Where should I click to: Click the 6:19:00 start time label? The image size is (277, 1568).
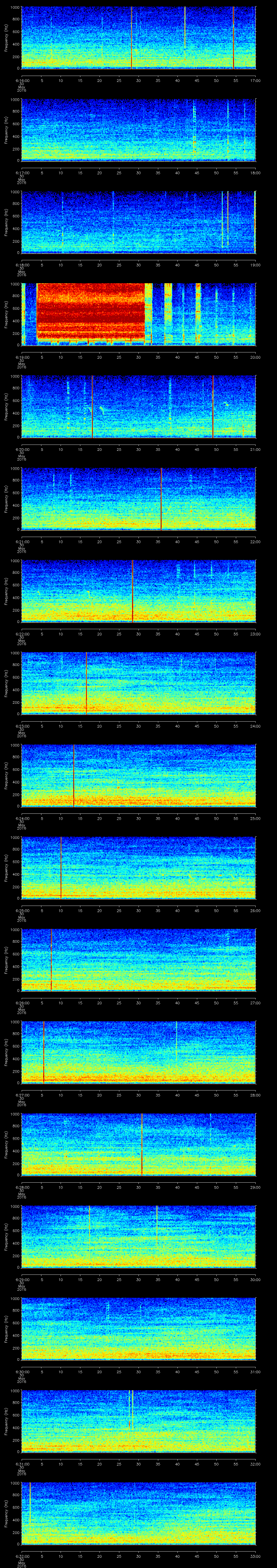(x=22, y=357)
